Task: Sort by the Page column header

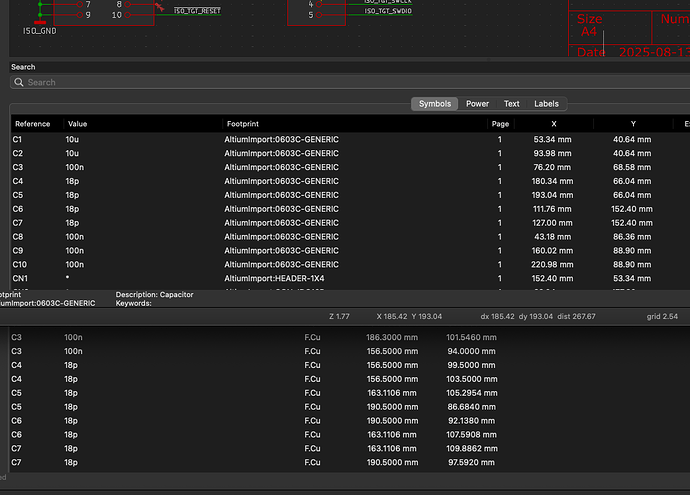Action: (x=500, y=124)
